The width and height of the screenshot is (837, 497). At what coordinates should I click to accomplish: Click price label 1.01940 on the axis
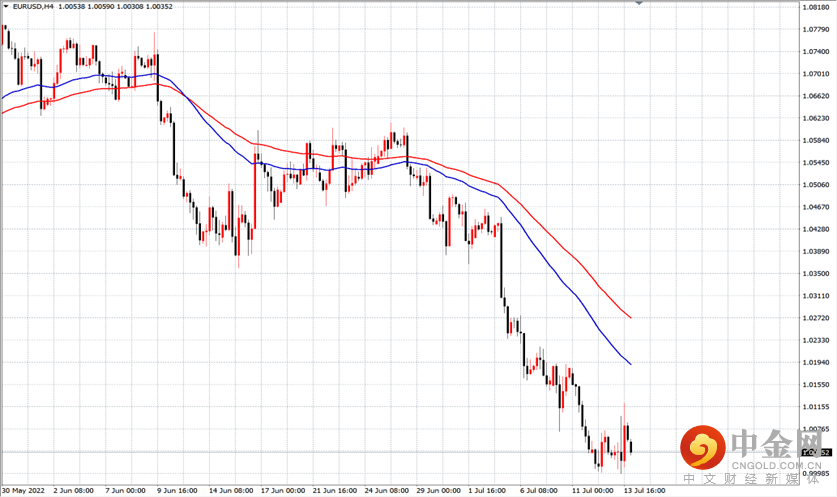(816, 362)
